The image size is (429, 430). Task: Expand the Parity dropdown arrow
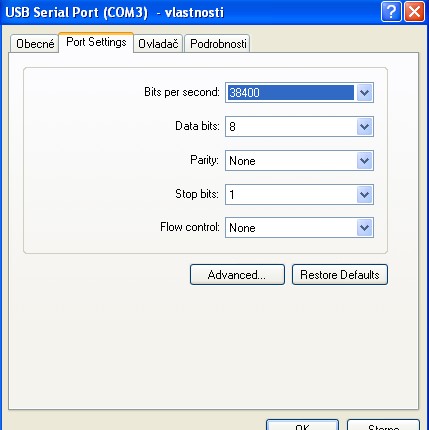coord(364,161)
